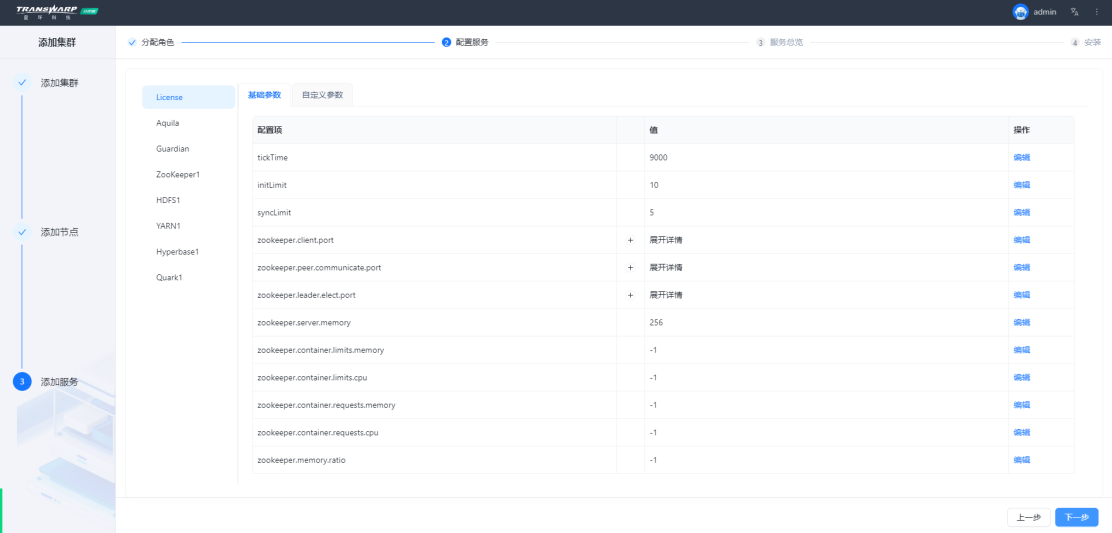
Task: Click the 添加节点 step label
Action: (x=60, y=232)
